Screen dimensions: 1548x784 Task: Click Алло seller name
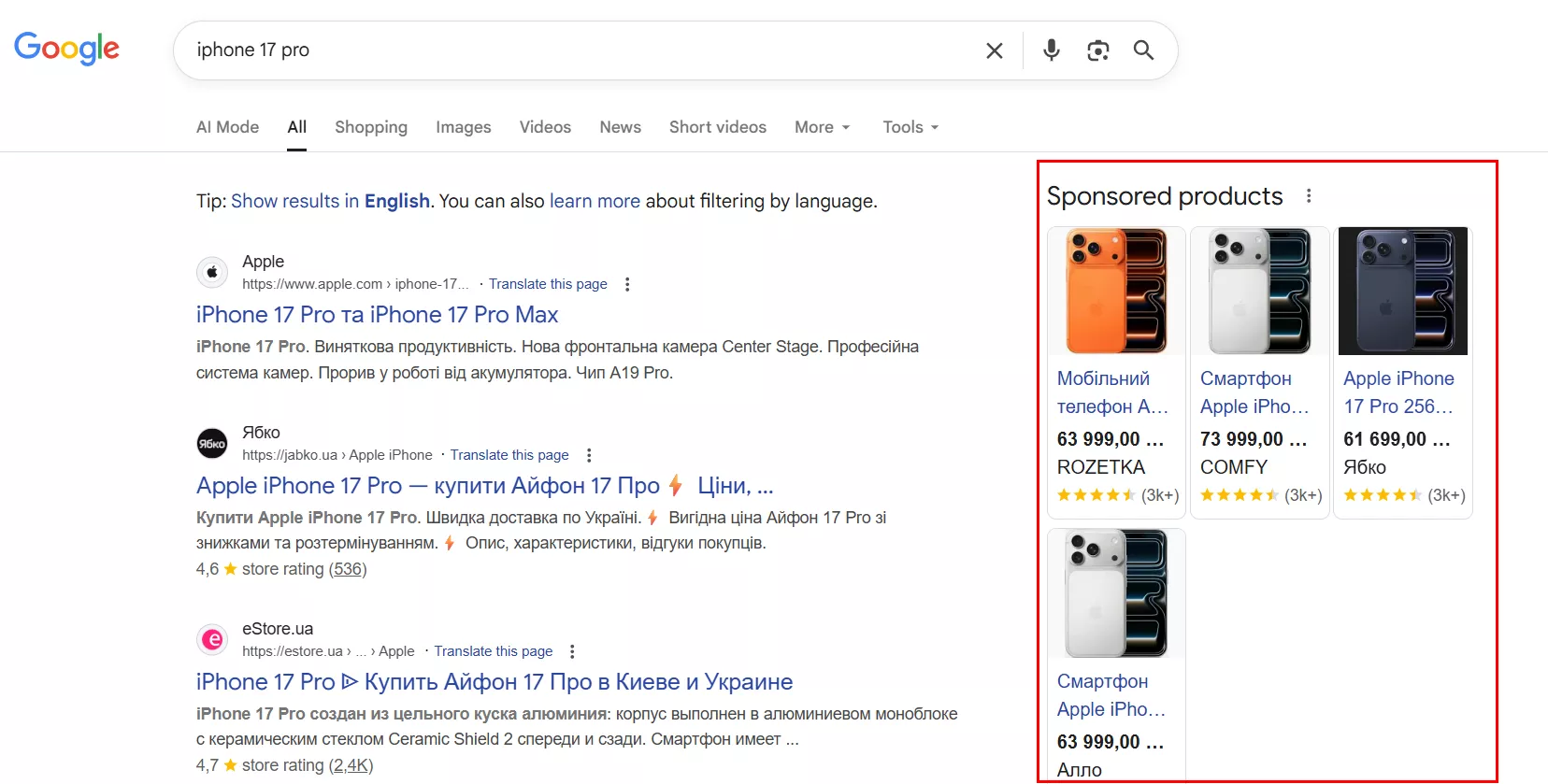click(1080, 770)
